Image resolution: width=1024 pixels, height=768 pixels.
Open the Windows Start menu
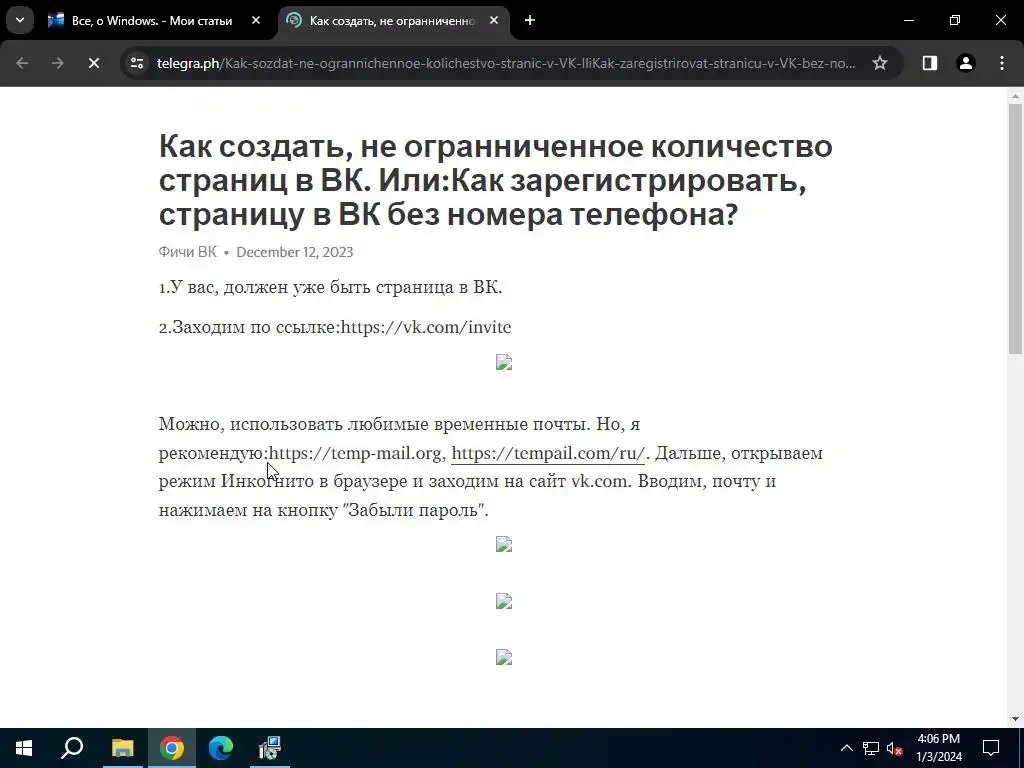[24, 748]
